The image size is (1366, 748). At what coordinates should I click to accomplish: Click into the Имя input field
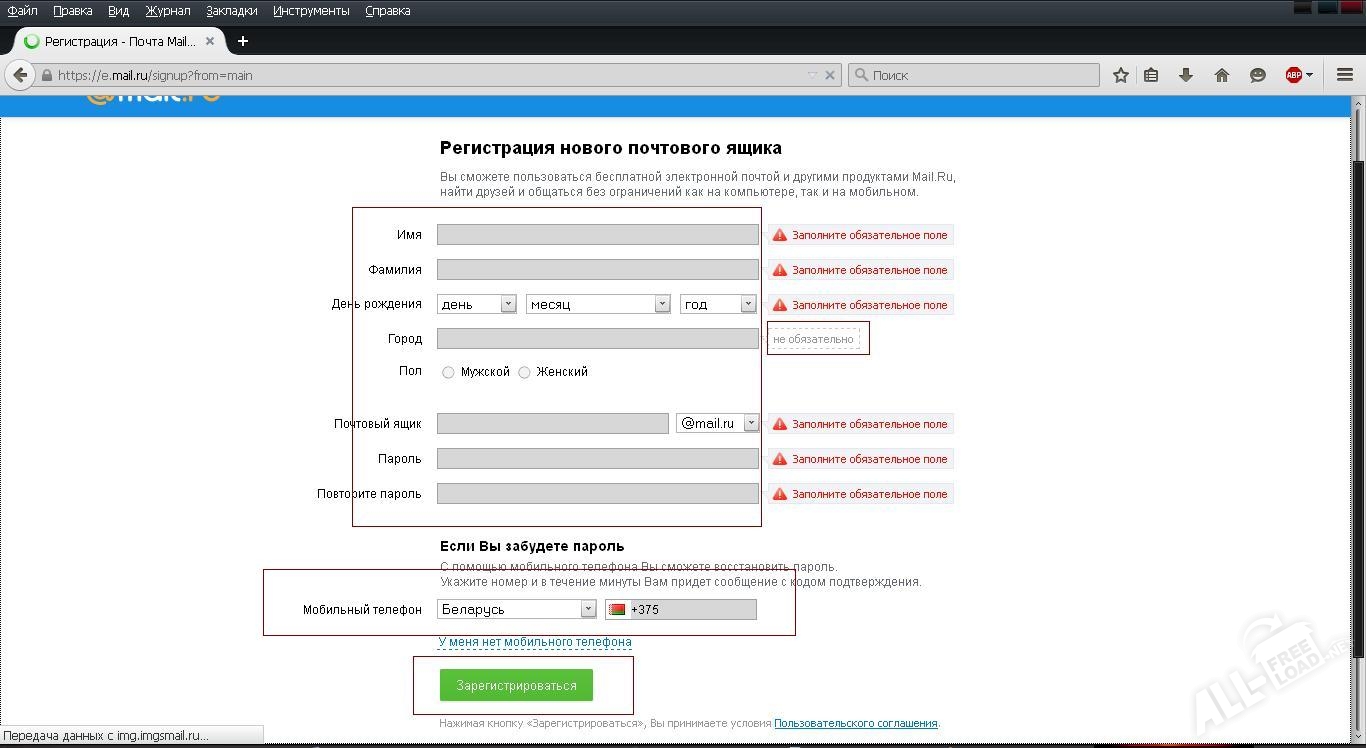tap(597, 235)
